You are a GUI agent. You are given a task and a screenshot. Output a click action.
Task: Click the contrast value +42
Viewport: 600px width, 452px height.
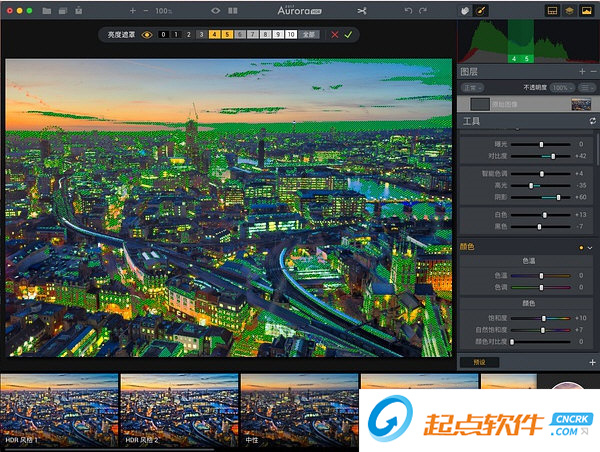[580, 156]
